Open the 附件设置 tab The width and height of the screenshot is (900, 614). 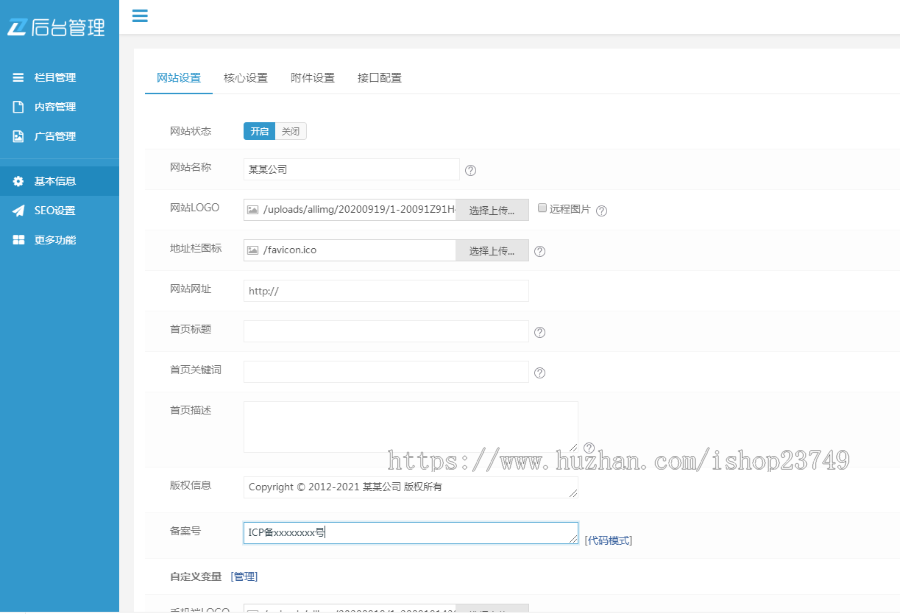312,78
